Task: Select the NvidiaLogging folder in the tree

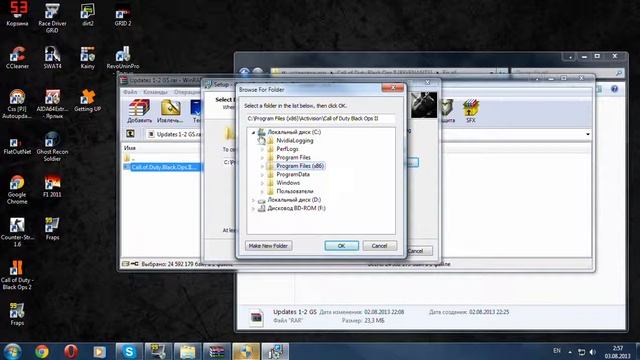Action: coord(295,140)
